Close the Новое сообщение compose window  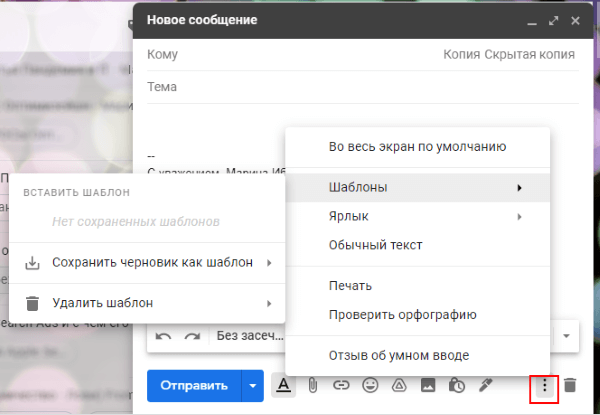(575, 21)
